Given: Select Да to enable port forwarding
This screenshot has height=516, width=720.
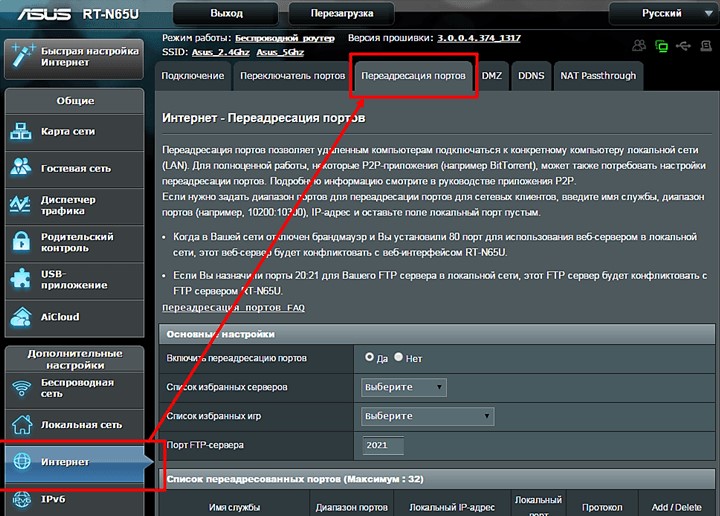Looking at the screenshot, I should pos(369,357).
